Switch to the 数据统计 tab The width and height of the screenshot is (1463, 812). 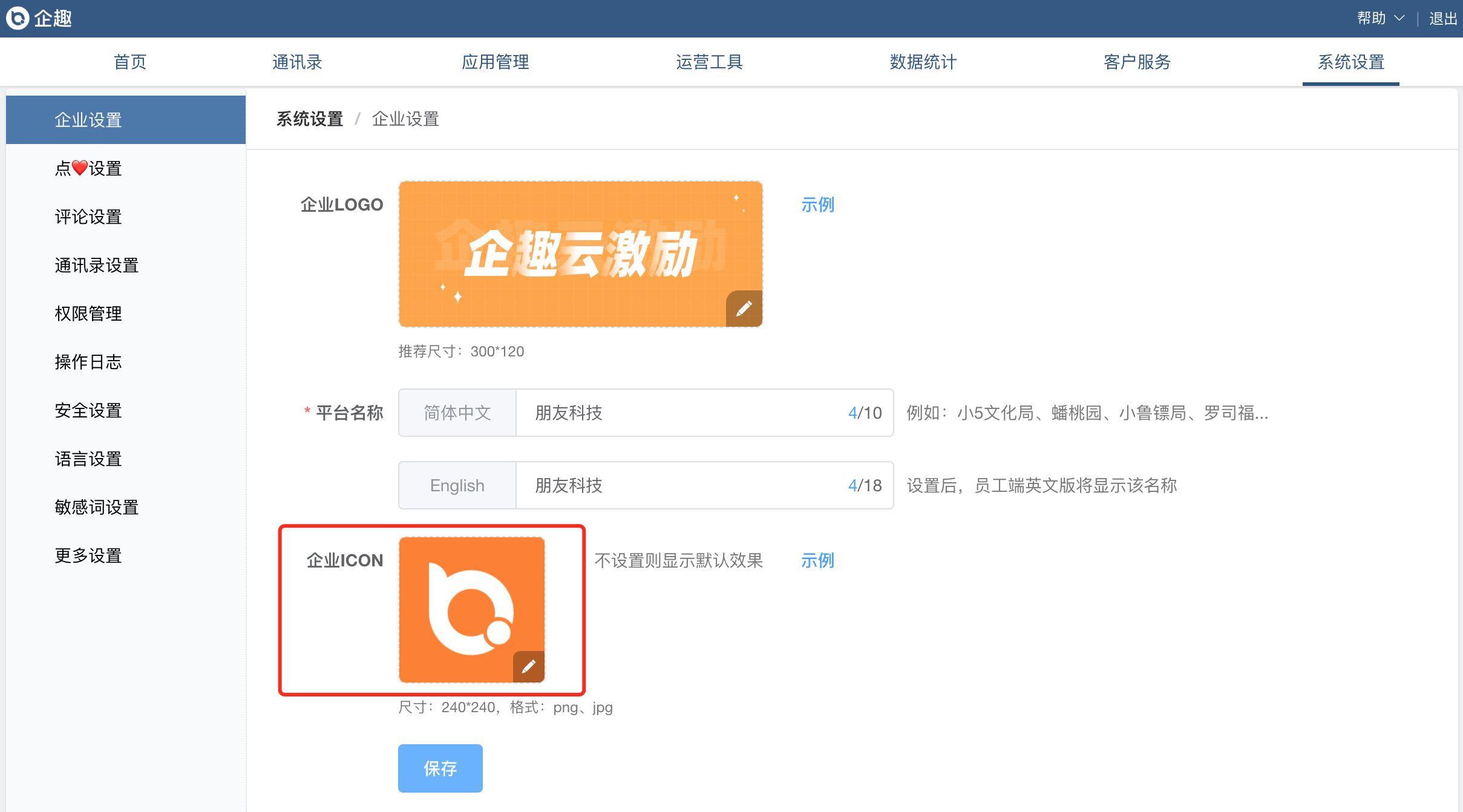click(923, 62)
